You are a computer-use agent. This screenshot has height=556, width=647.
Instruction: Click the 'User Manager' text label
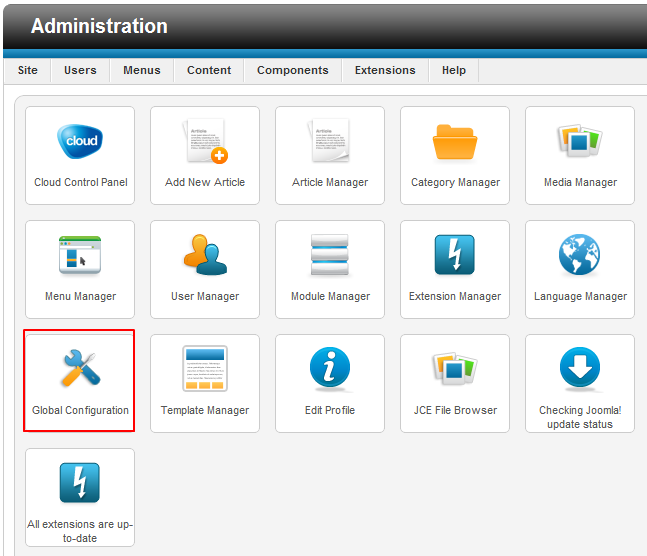click(x=205, y=296)
